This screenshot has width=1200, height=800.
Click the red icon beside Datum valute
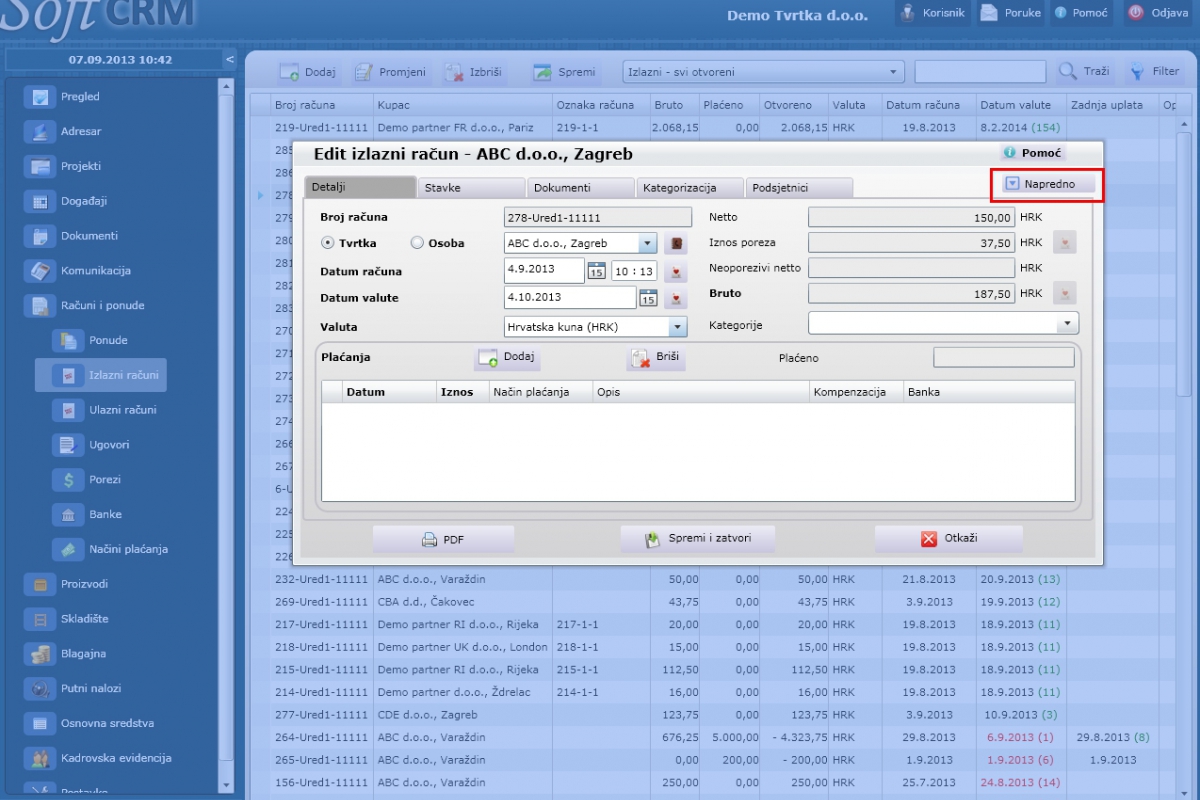(x=677, y=298)
